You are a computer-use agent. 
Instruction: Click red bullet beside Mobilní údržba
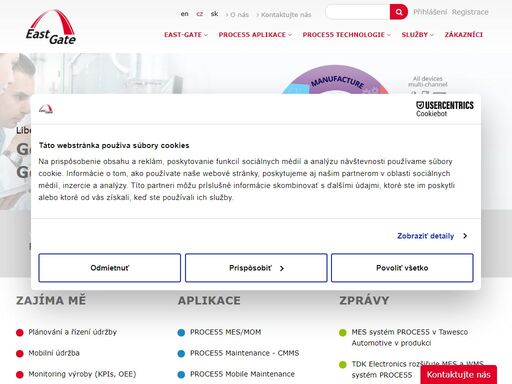[x=20, y=354]
